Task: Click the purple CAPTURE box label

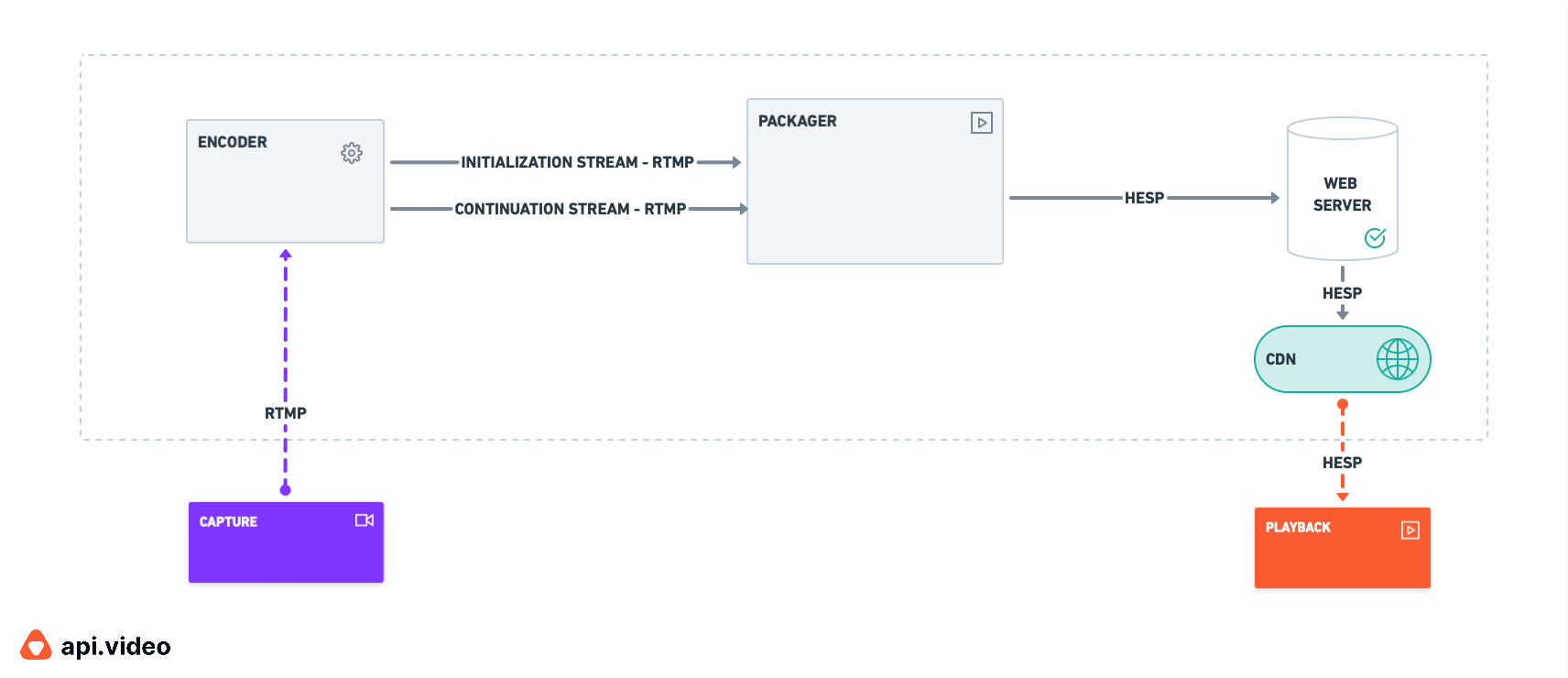Action: point(228,521)
